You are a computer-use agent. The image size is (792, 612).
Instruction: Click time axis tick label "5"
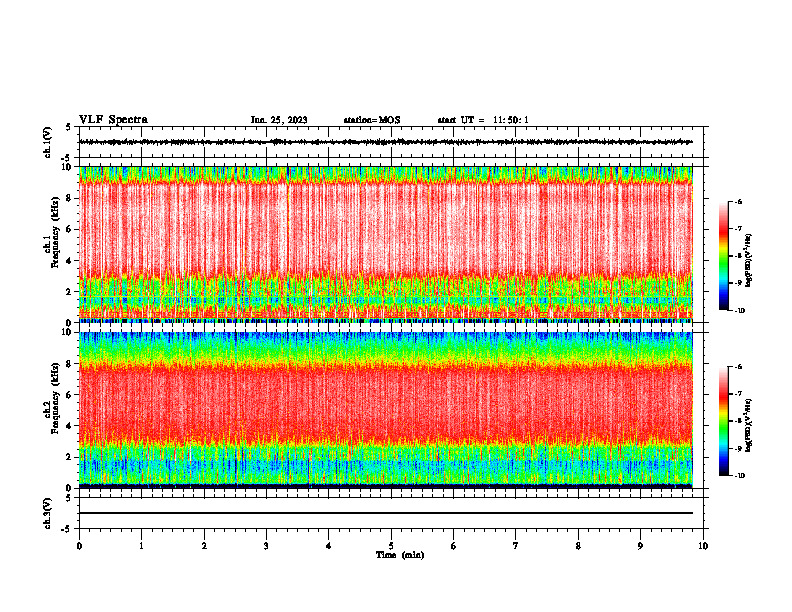point(391,546)
